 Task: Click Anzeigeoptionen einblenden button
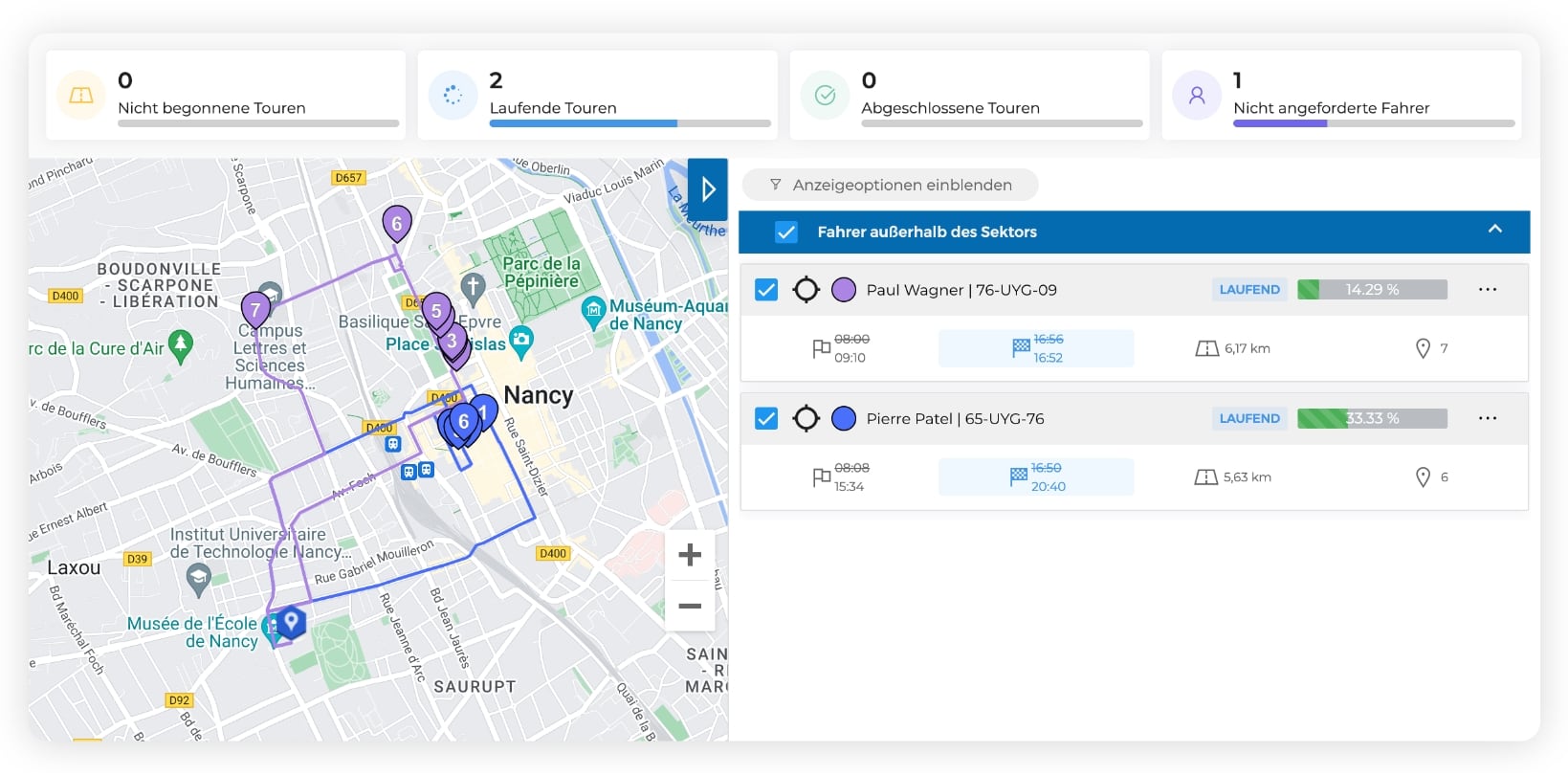point(891,185)
